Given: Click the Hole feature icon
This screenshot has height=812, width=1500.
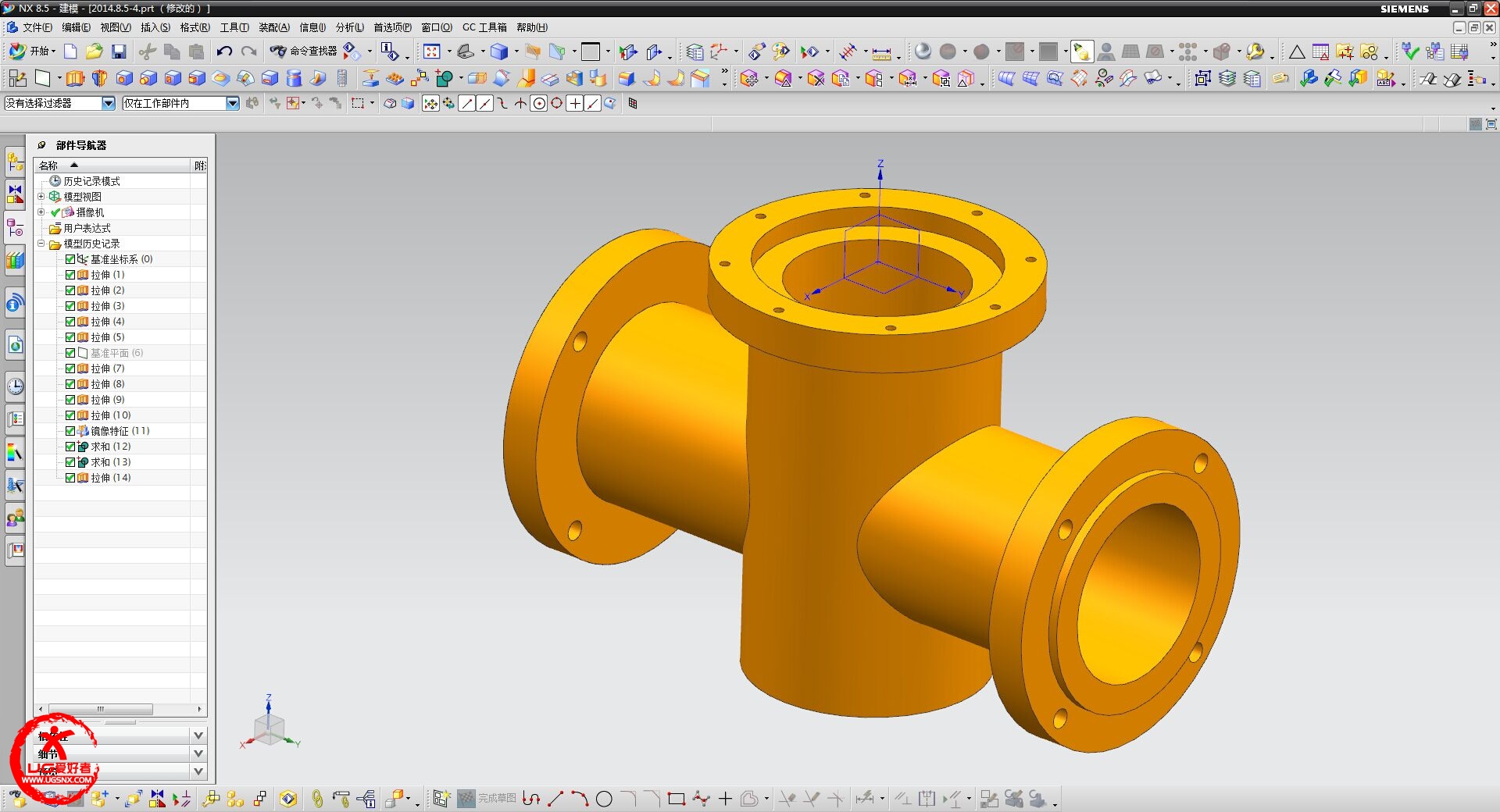Looking at the screenshot, I should (x=124, y=78).
